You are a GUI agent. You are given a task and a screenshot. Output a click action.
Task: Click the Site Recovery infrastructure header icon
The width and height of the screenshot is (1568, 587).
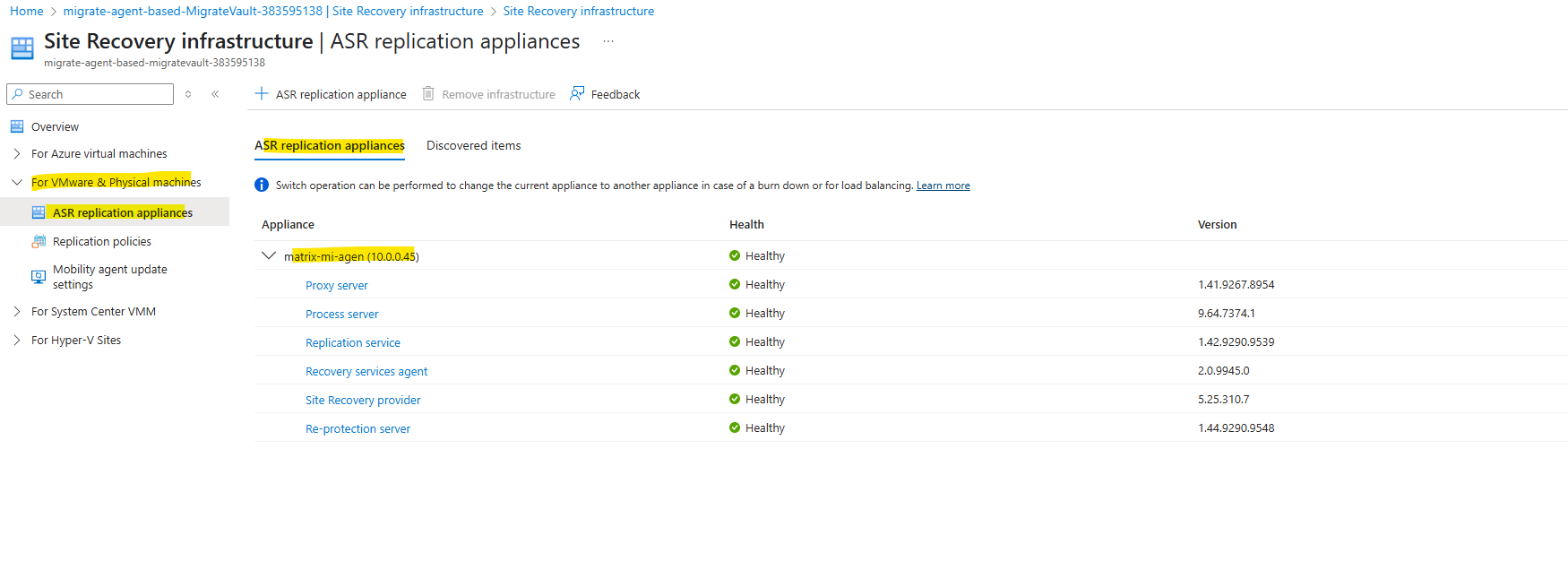[x=22, y=47]
